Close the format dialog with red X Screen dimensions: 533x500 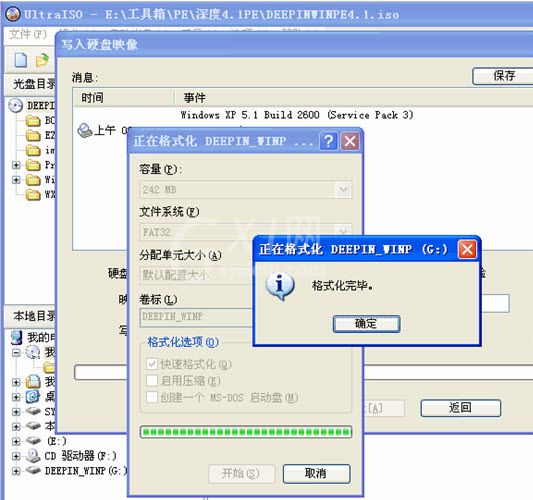click(x=350, y=141)
